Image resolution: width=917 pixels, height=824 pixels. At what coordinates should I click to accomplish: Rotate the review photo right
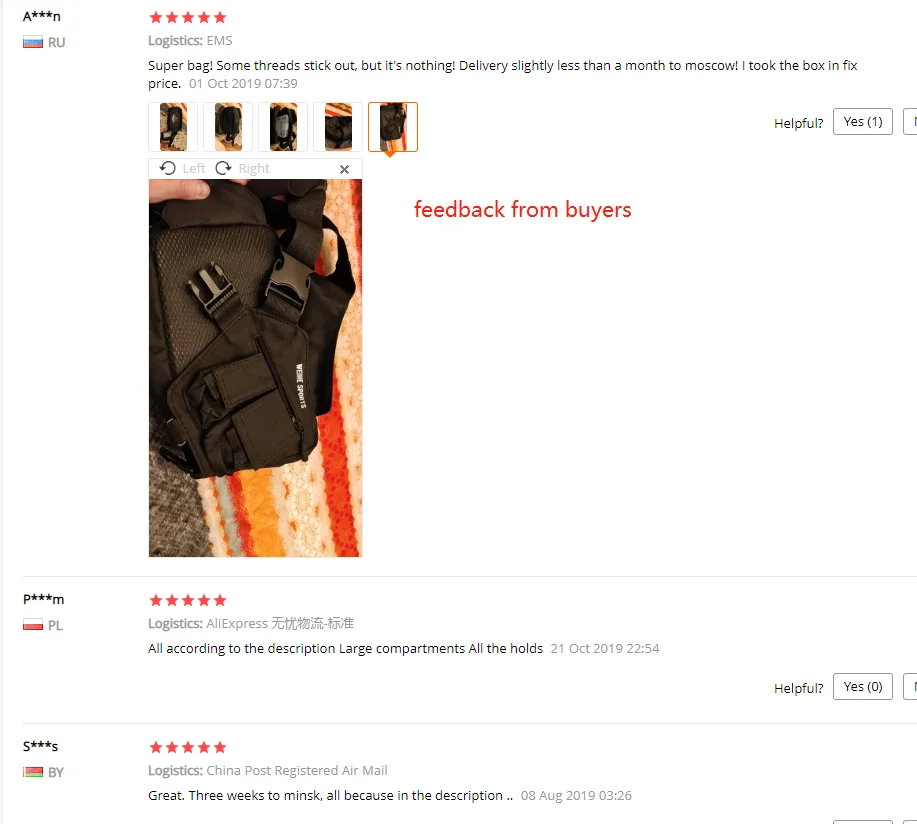click(242, 168)
